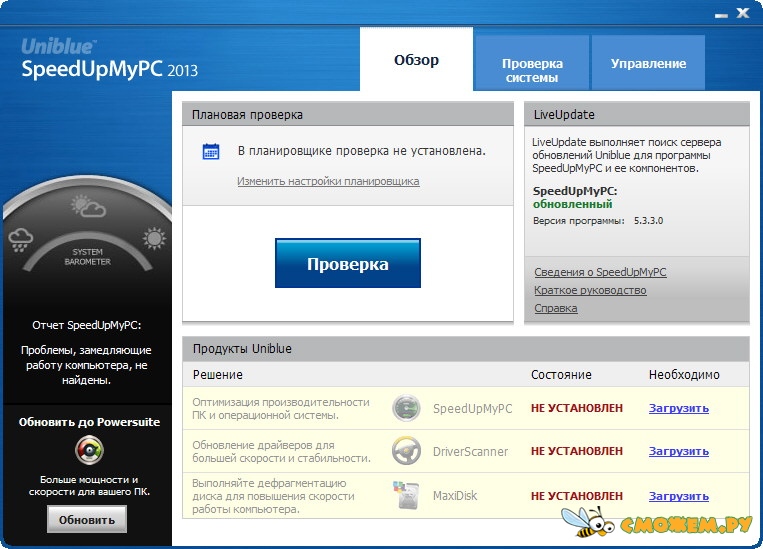Switch to the Обзор tab
Image resolution: width=763 pixels, height=549 pixels.
pos(416,59)
